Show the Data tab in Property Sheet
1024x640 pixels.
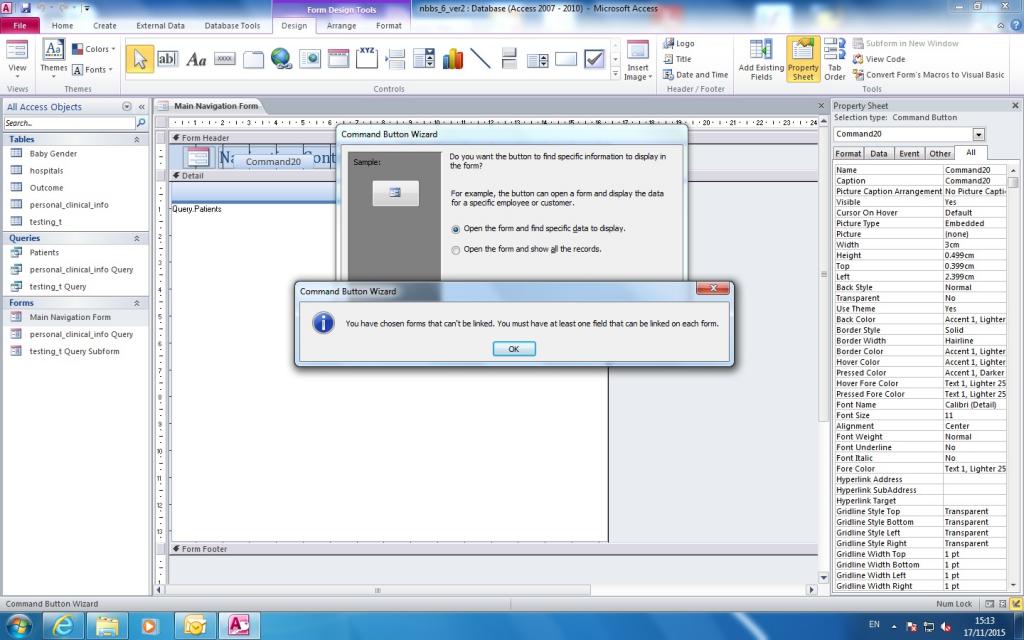(x=879, y=153)
